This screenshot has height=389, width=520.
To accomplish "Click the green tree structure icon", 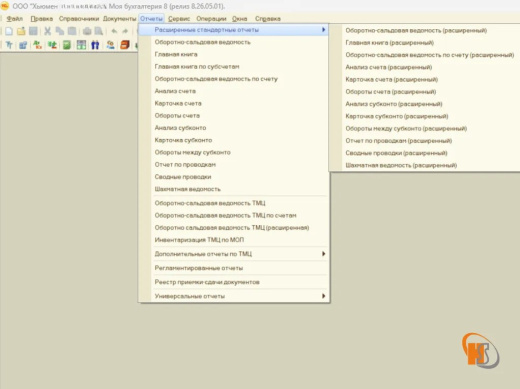I will coord(52,45).
